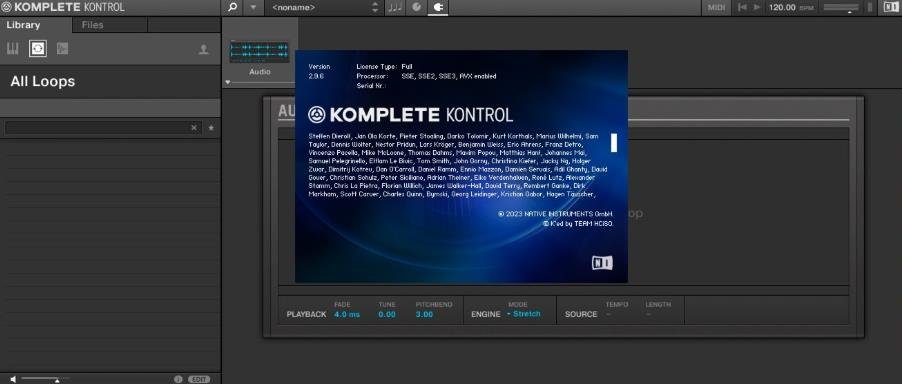Click the FADE value 4.0 ms

(347, 314)
